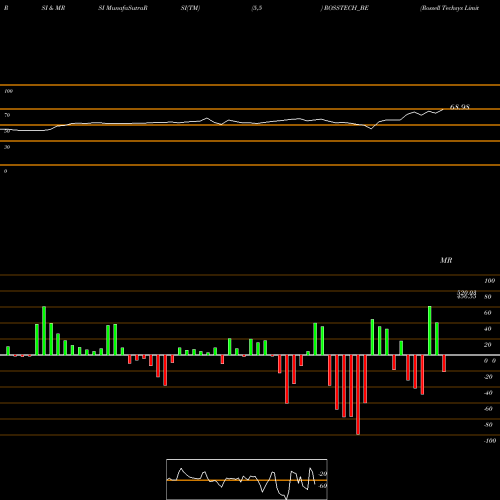Click the -40 label on MR axis
This screenshot has height=500, width=500.
[488, 393]
